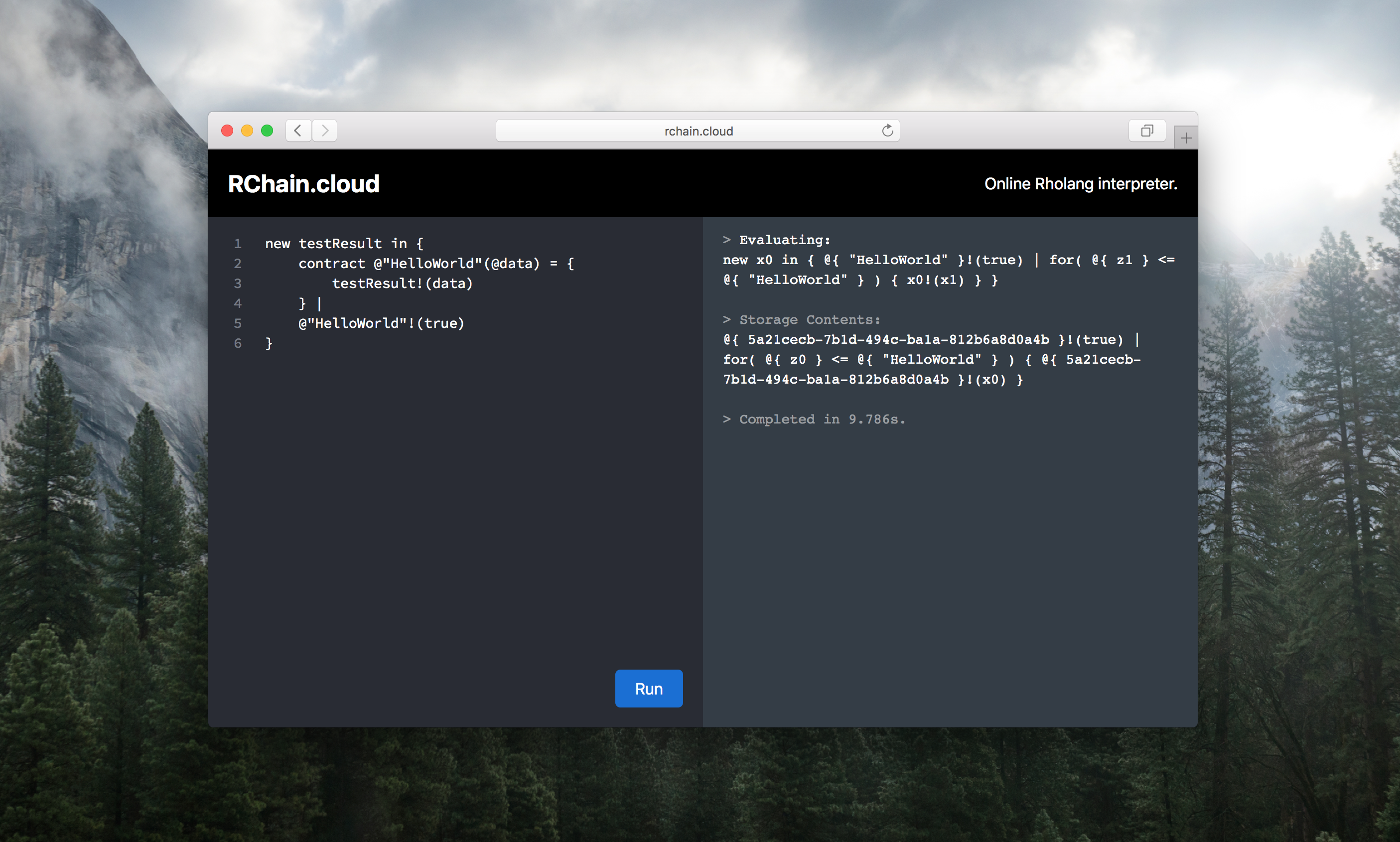Image resolution: width=1400 pixels, height=842 pixels.
Task: Close the browser window (red dot)
Action: 227,131
